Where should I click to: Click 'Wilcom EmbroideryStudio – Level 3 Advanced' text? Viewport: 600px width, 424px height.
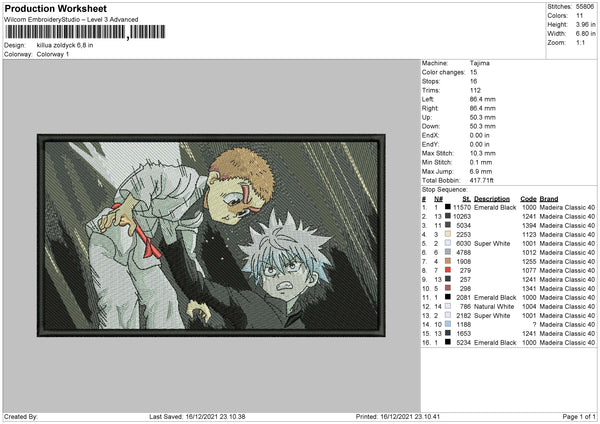click(x=71, y=20)
